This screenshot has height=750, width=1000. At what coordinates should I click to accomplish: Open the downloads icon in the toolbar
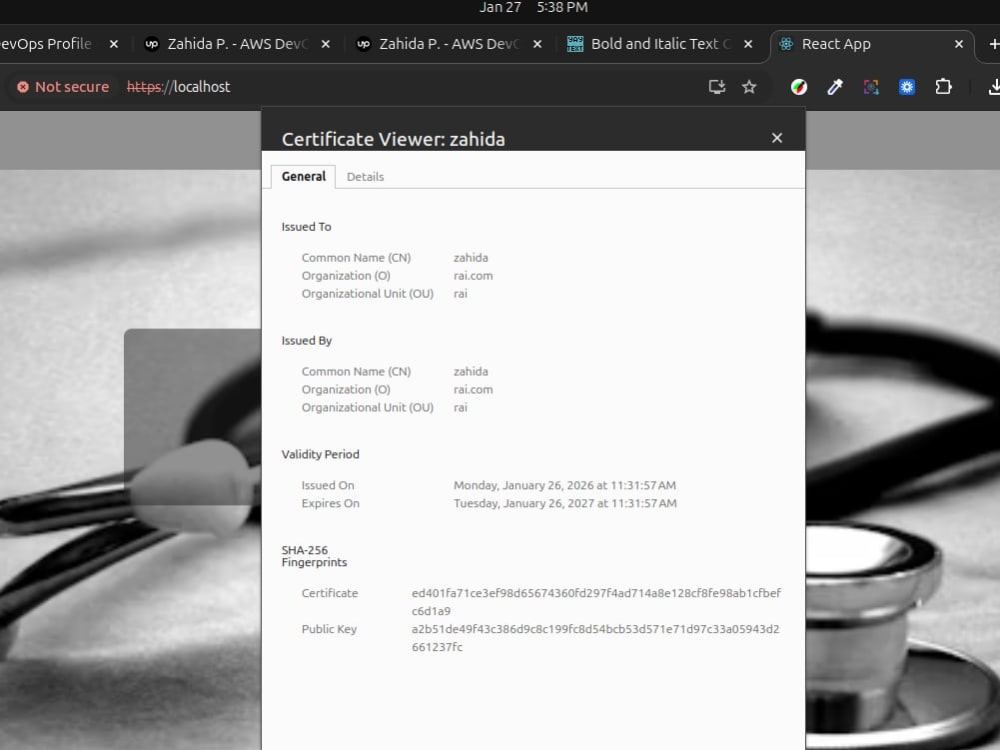[x=994, y=87]
